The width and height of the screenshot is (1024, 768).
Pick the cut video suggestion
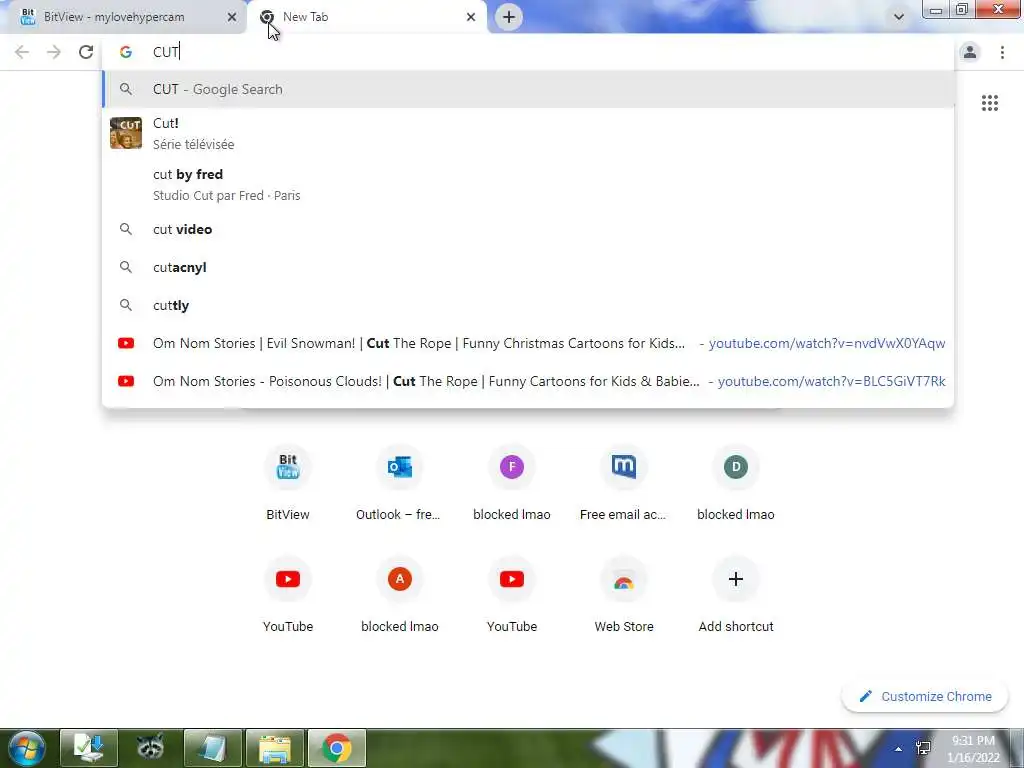pyautogui.click(x=528, y=229)
